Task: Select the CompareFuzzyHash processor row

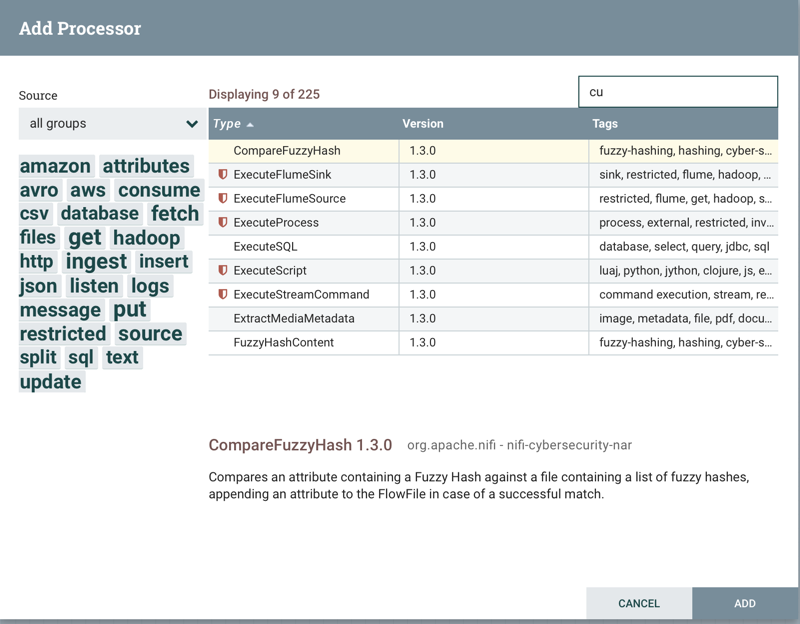Action: 286,151
